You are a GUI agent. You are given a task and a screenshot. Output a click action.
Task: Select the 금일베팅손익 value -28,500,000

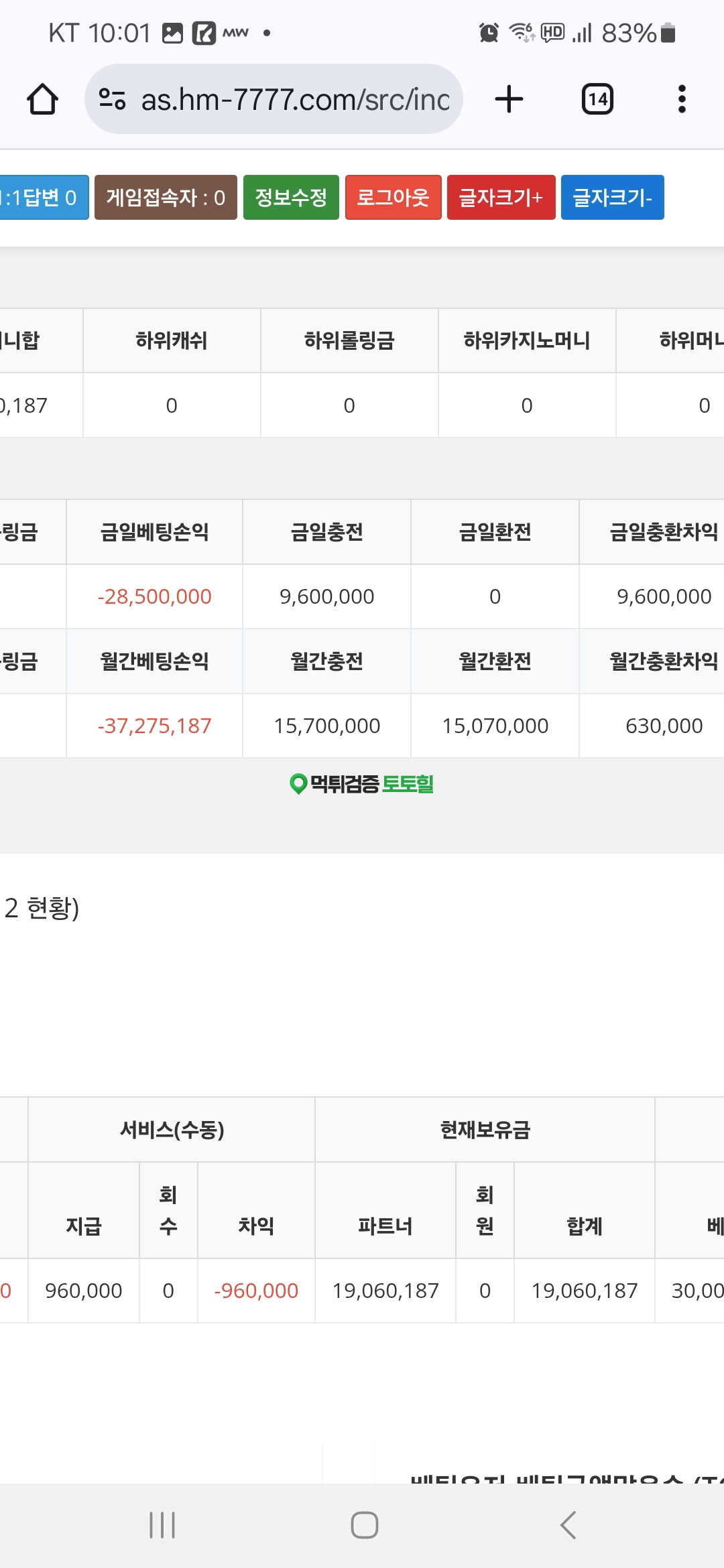point(154,596)
